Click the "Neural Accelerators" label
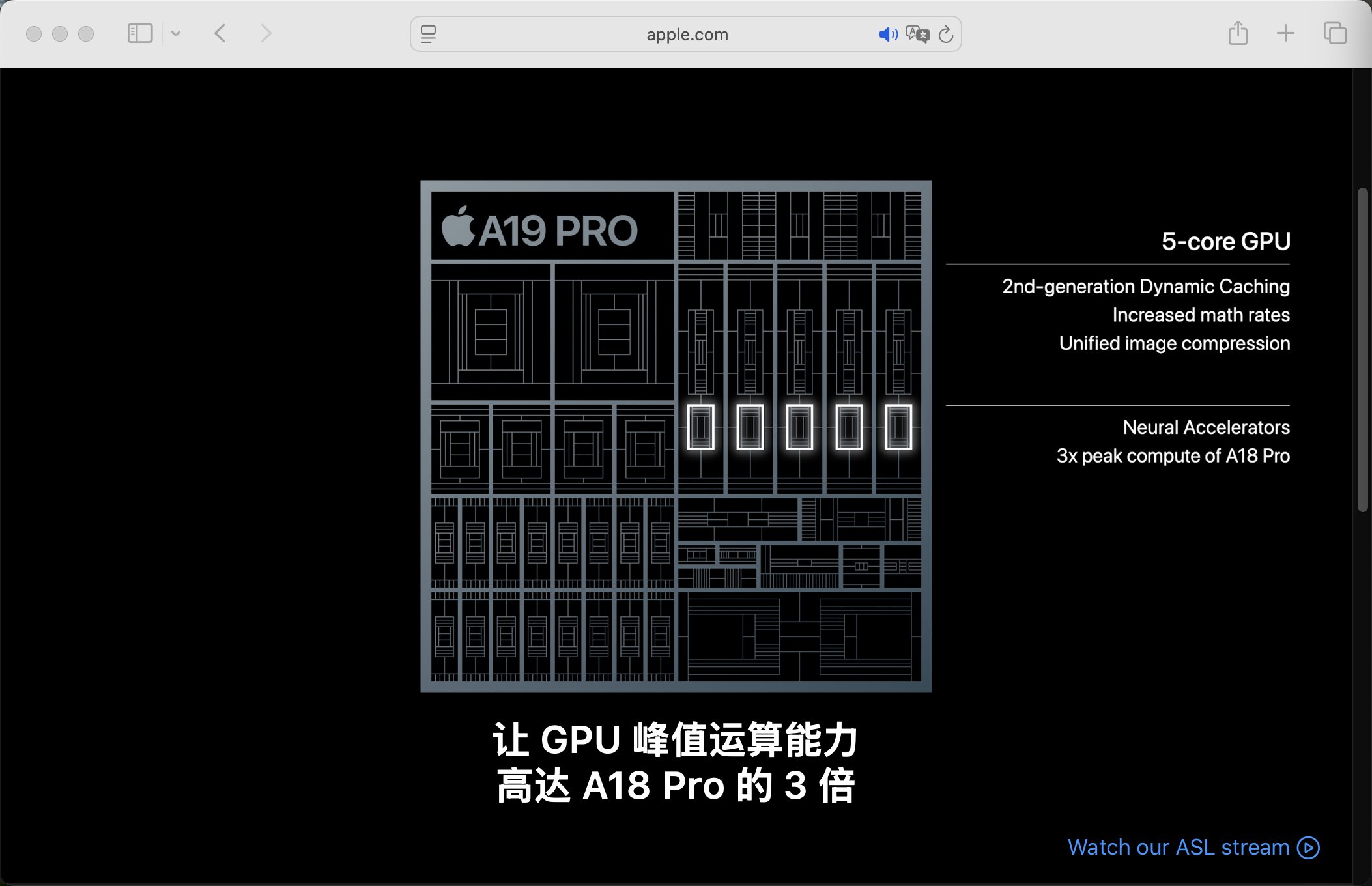This screenshot has width=1372, height=886. (1206, 427)
